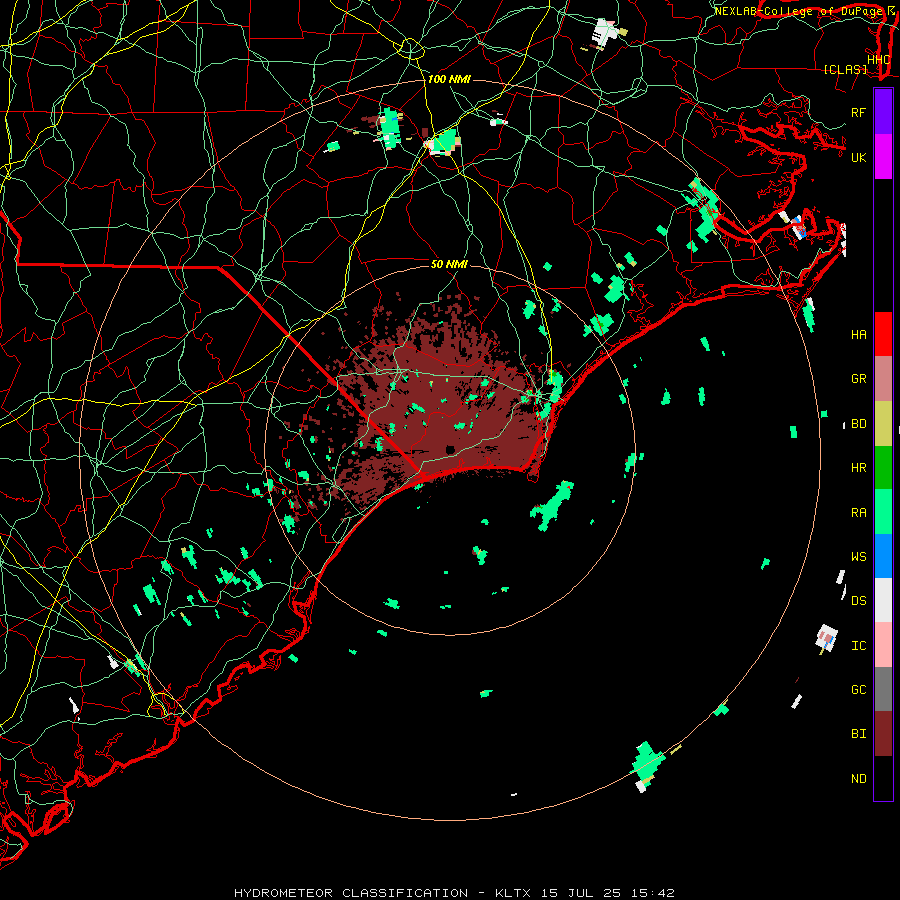
Task: Click the red HA legend swatch
Action: 883,334
